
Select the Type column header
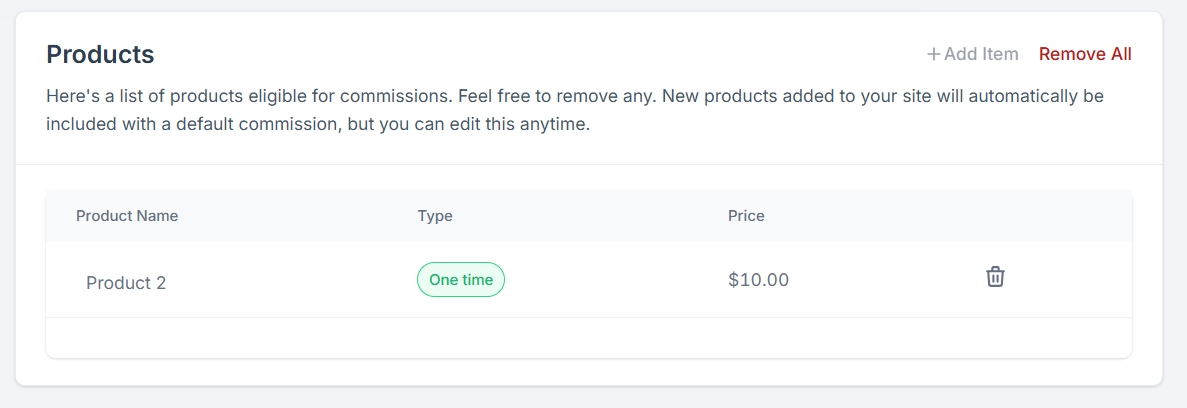pos(435,216)
